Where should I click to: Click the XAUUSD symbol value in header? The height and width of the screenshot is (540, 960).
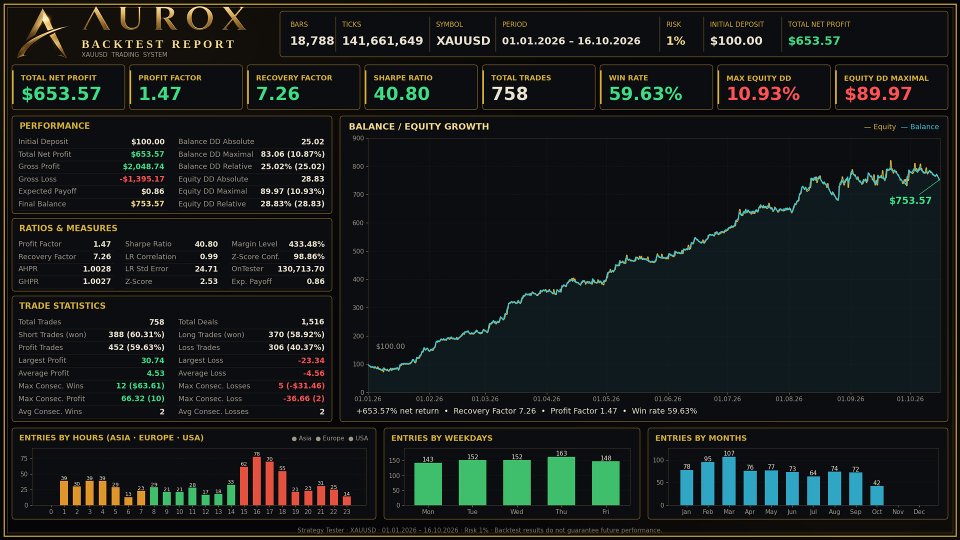(x=463, y=41)
